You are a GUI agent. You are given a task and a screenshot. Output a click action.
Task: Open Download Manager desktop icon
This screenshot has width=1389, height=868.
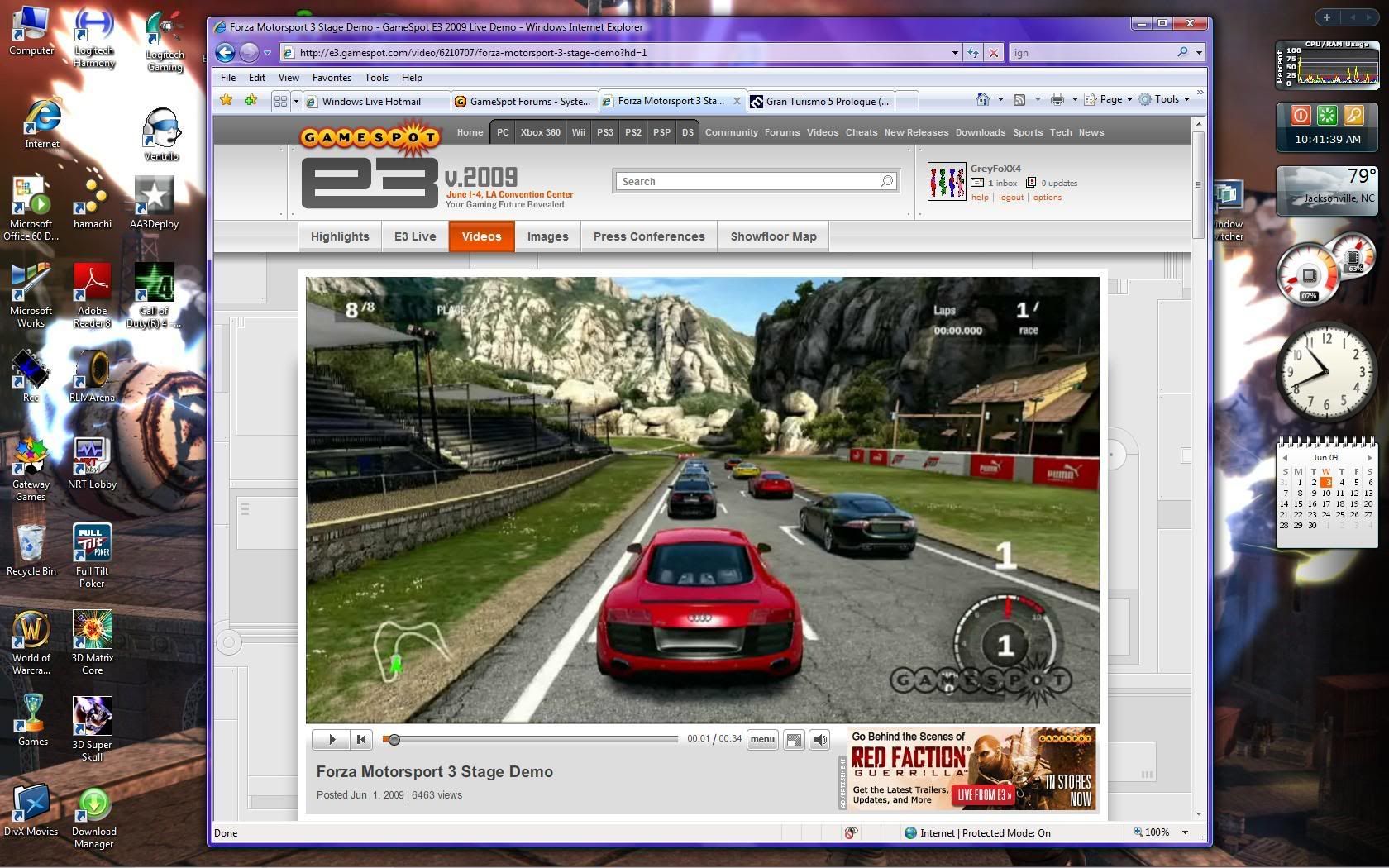point(93,818)
